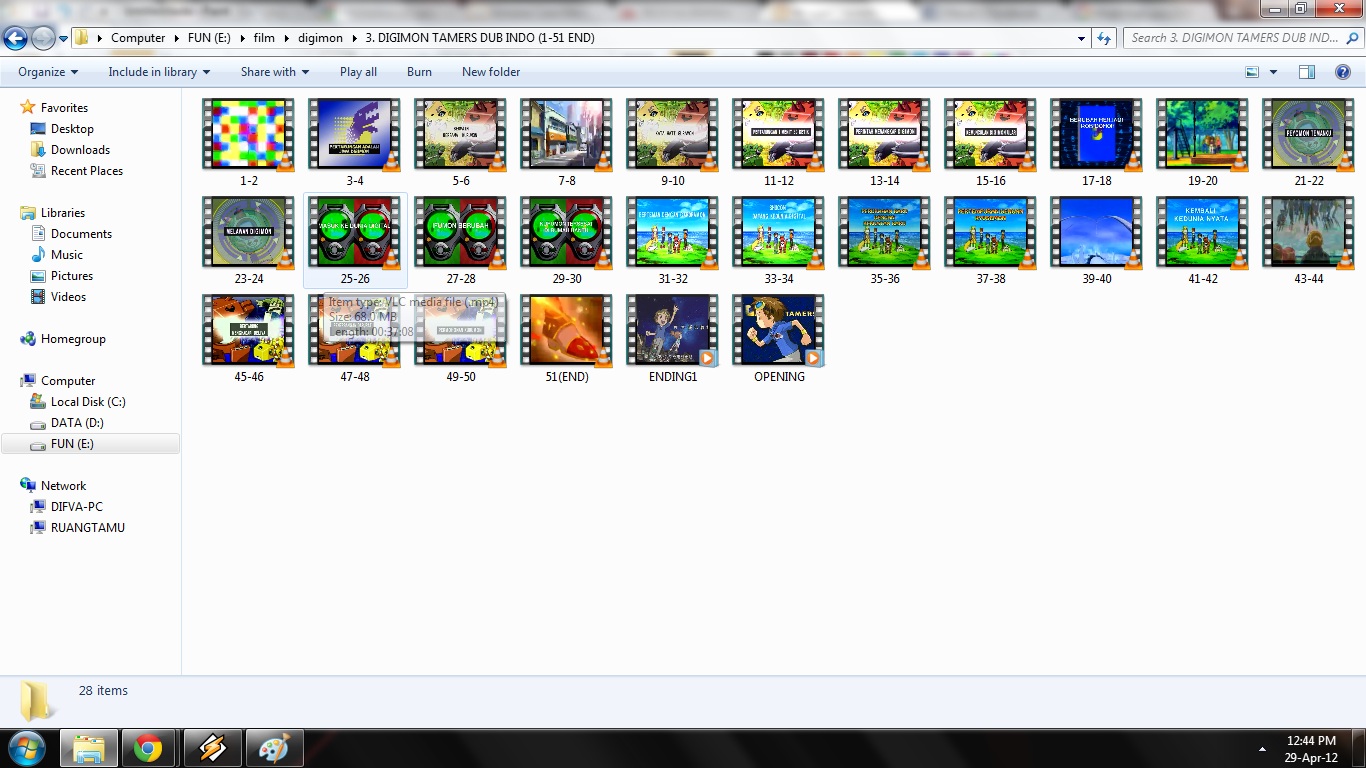Click the Burn toolbar button

pyautogui.click(x=419, y=72)
